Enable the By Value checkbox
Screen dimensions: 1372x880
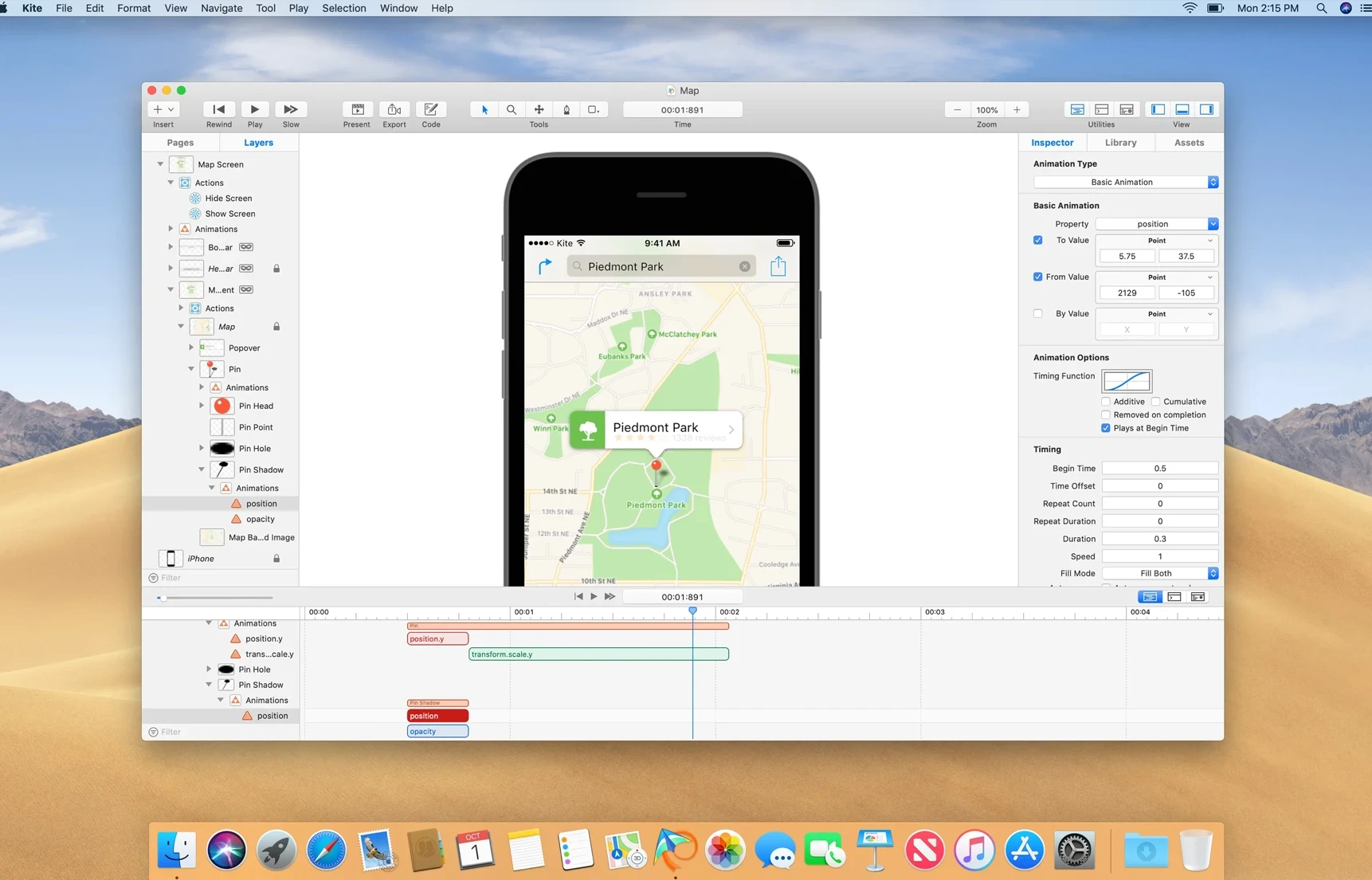1037,313
